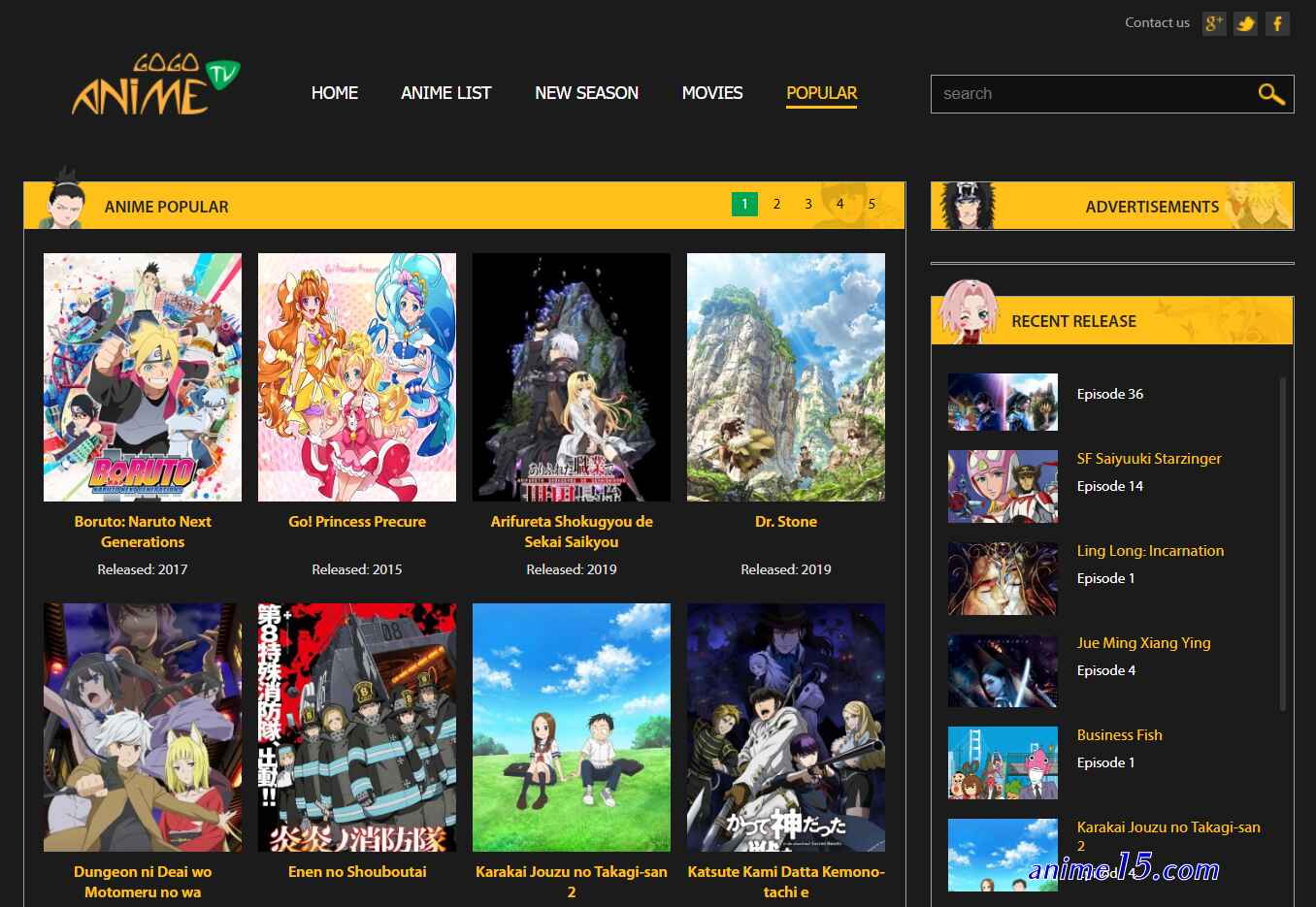Click Ling Long: Incarnation title link
The height and width of the screenshot is (907, 1316).
click(1150, 551)
